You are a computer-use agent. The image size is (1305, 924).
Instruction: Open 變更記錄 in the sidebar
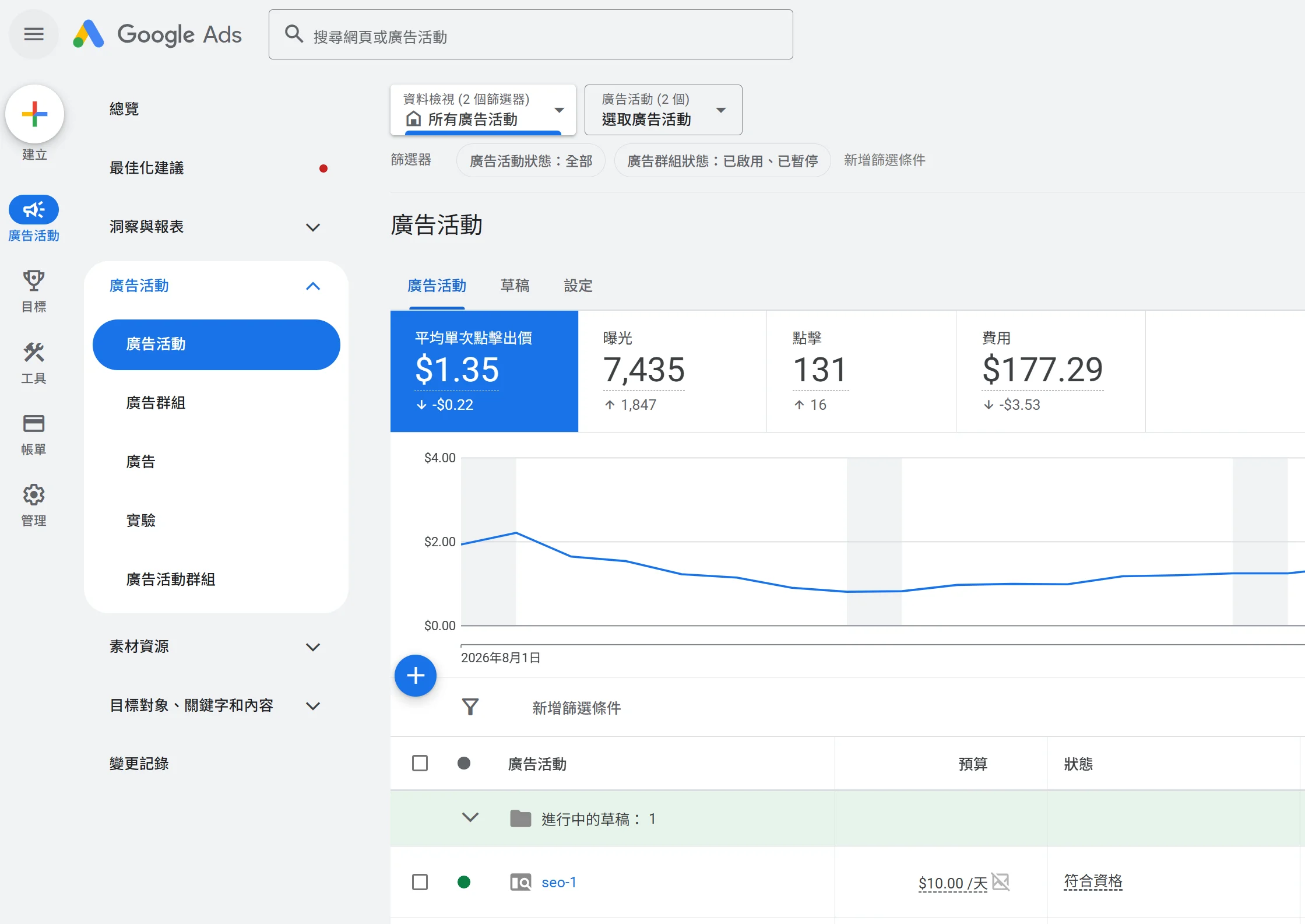[139, 764]
